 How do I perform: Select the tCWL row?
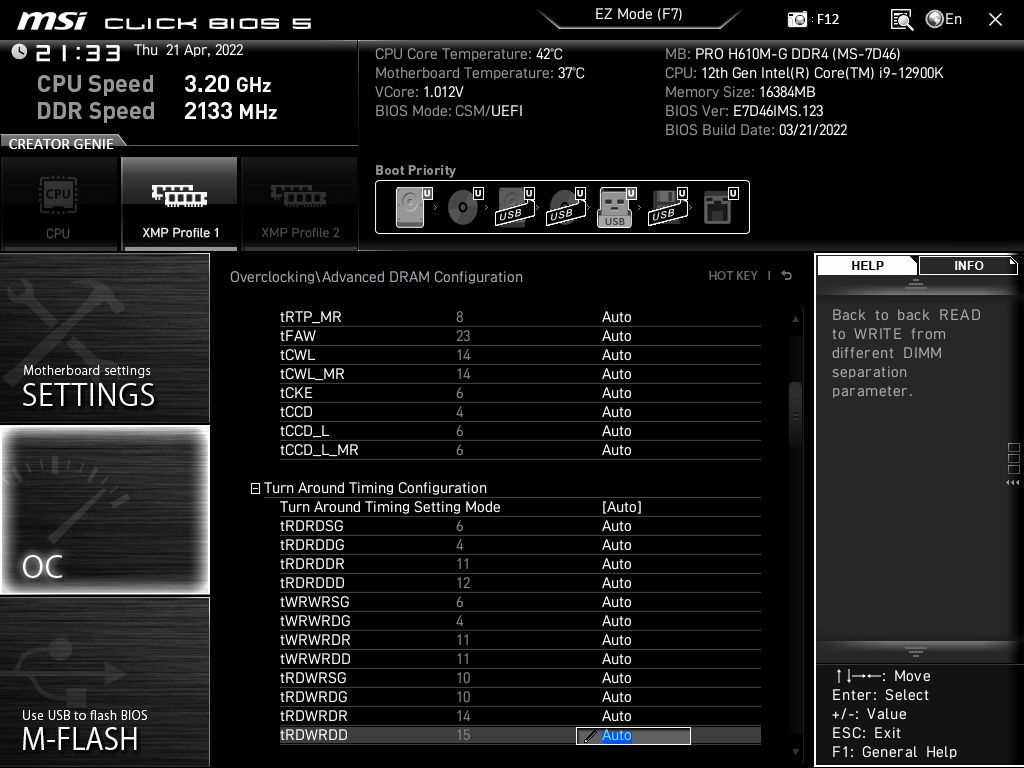(520, 355)
